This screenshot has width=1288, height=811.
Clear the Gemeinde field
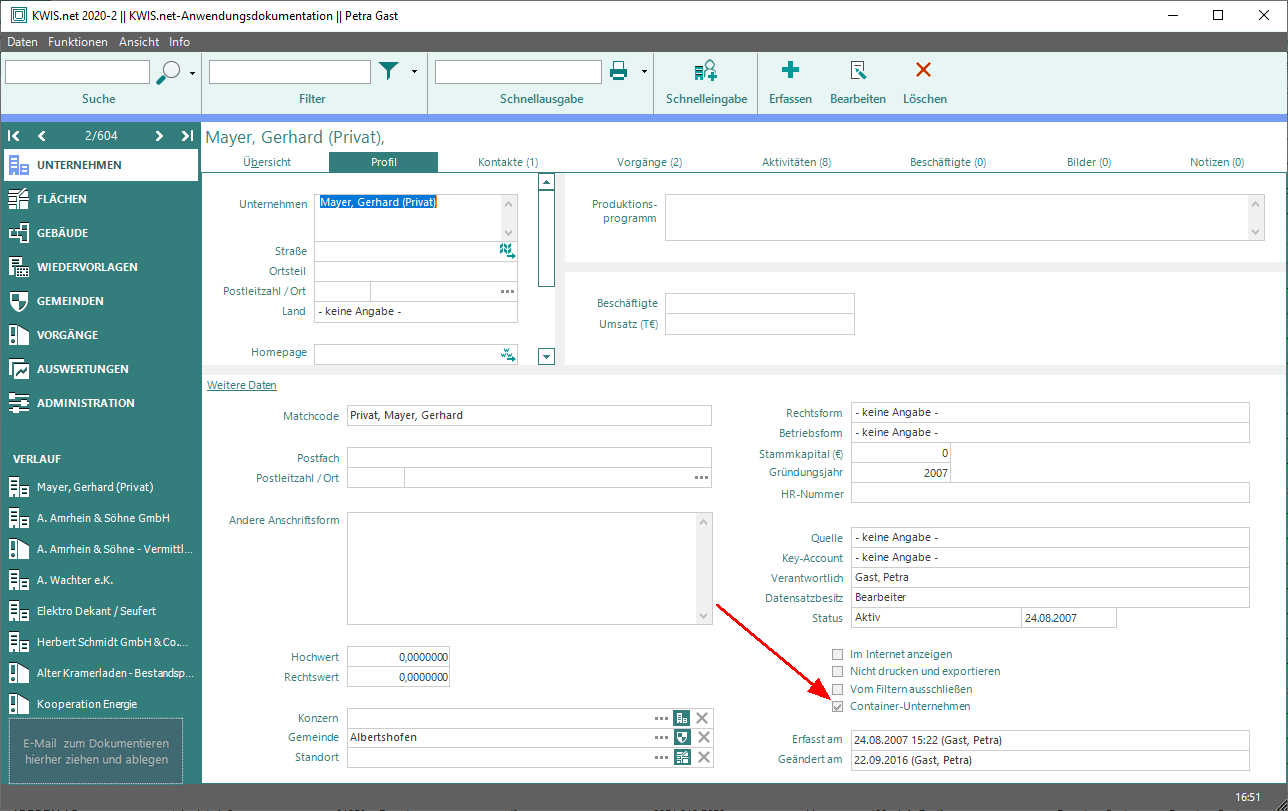[x=703, y=737]
